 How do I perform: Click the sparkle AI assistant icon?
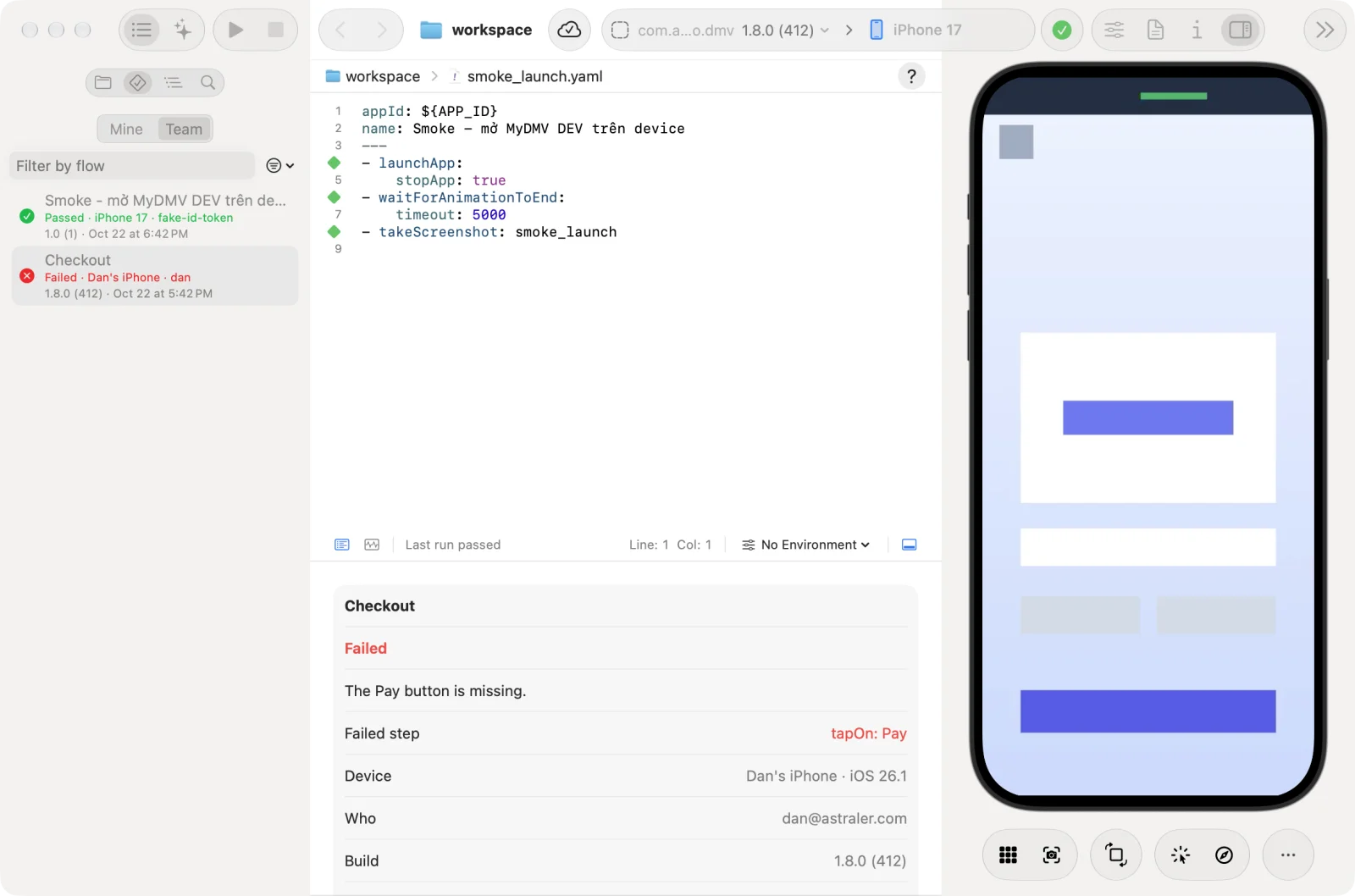183,30
